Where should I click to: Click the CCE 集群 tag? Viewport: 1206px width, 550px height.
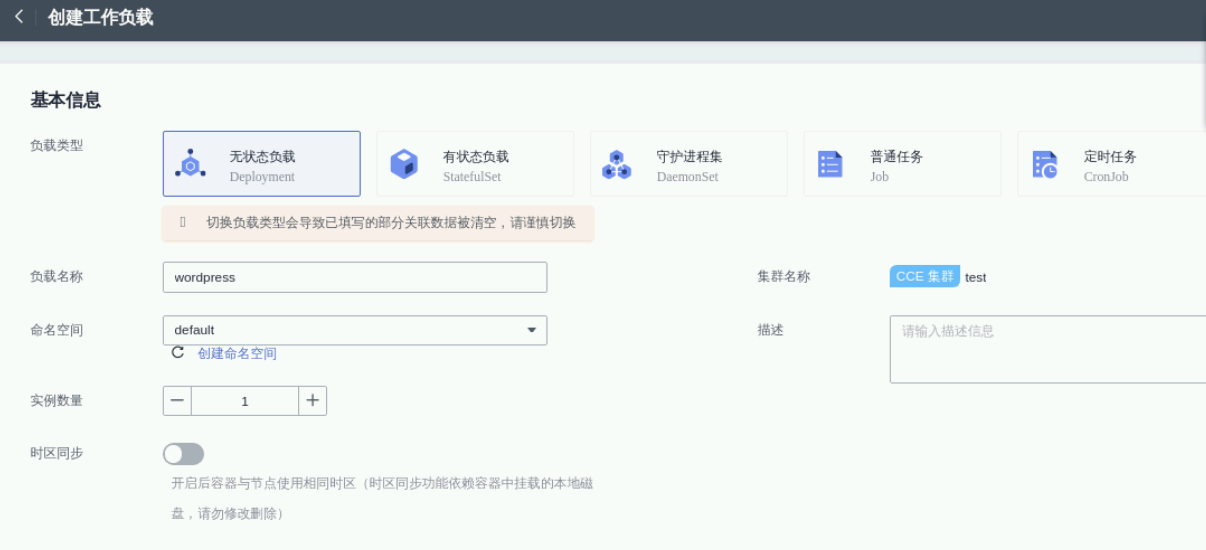pos(924,277)
